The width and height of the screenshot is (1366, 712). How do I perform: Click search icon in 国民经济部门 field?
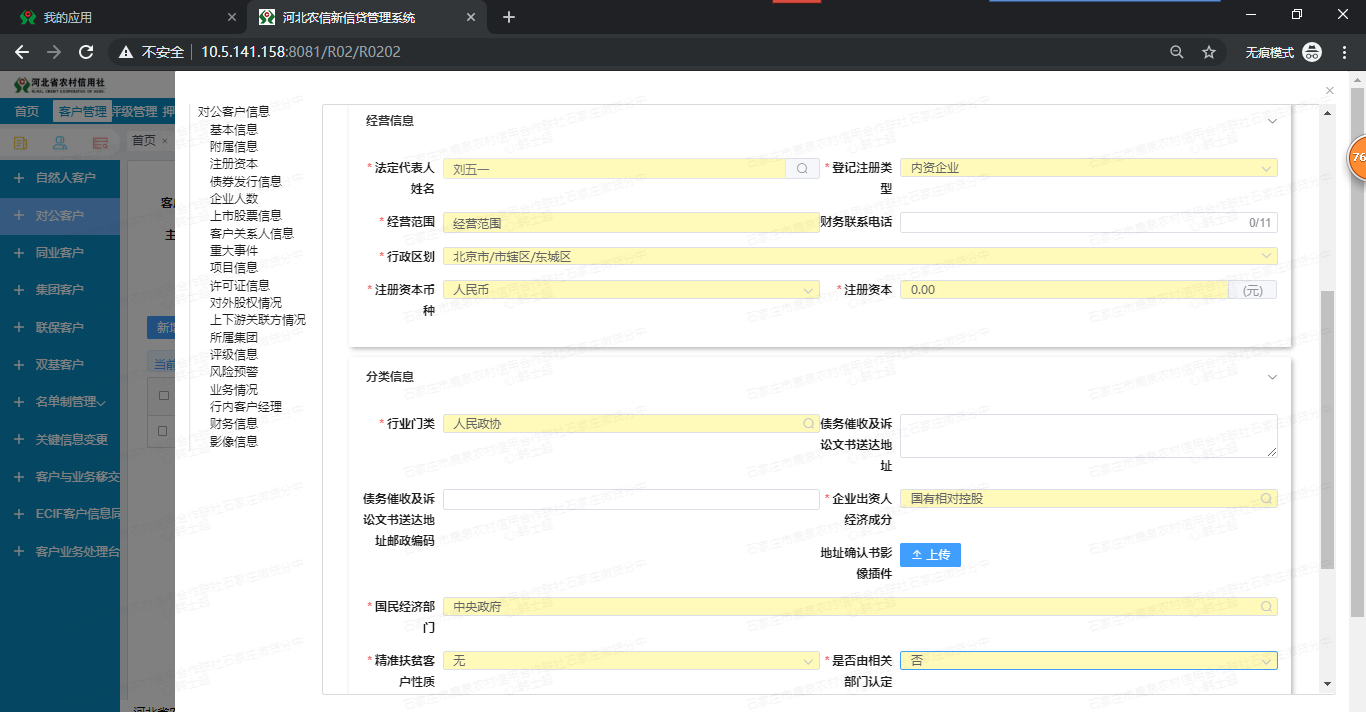(1266, 607)
